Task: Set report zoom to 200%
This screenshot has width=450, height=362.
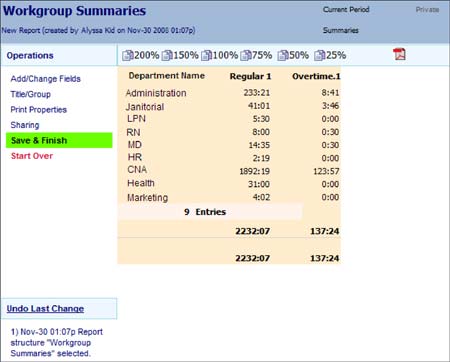Action: [x=141, y=55]
